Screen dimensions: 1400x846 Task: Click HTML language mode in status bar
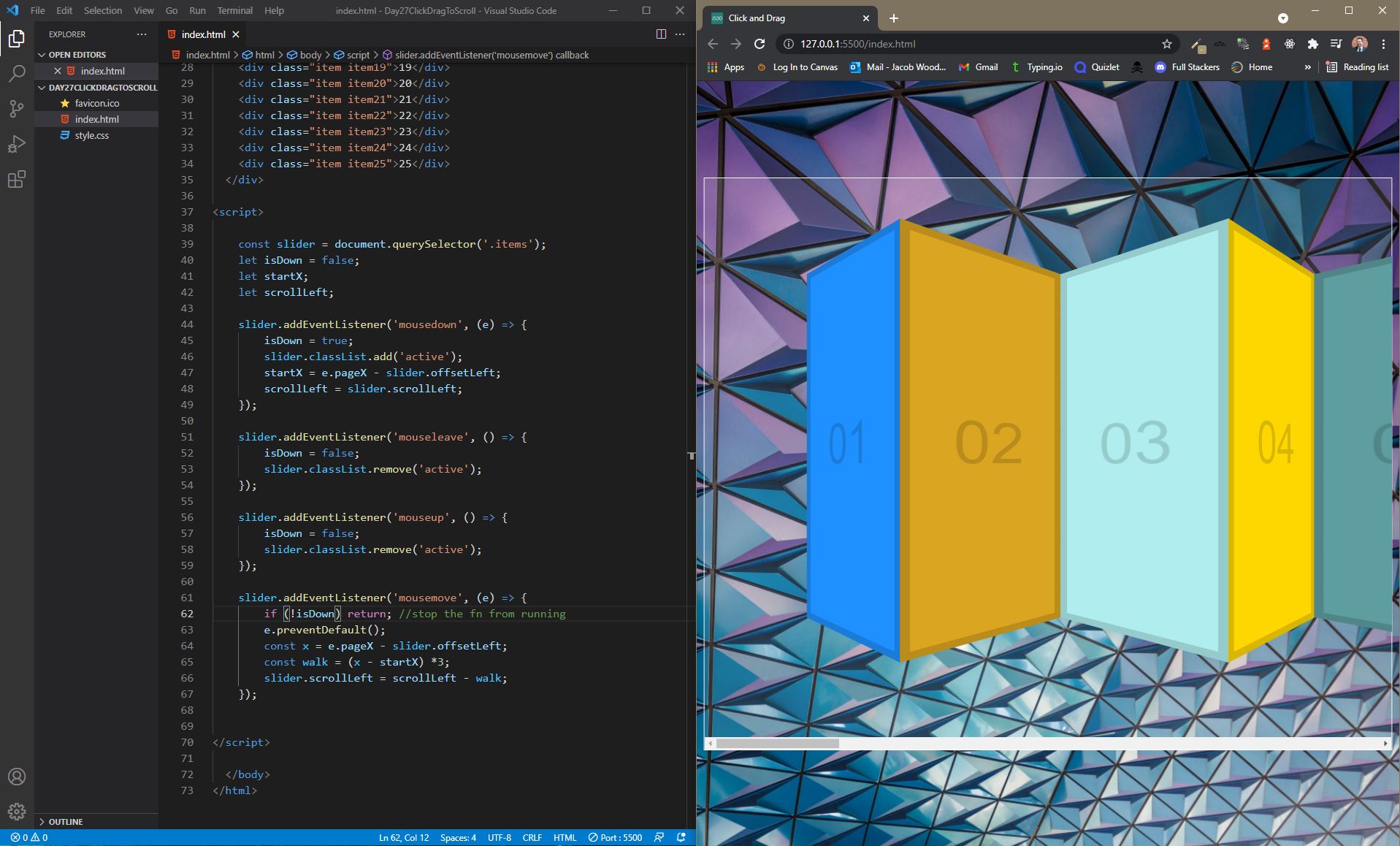tap(565, 837)
